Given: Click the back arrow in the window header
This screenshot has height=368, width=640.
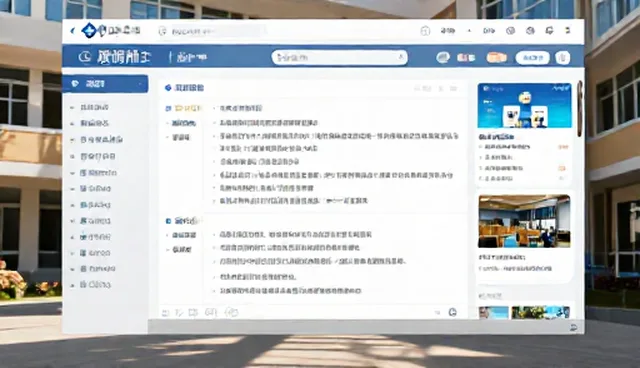Looking at the screenshot, I should (x=73, y=31).
